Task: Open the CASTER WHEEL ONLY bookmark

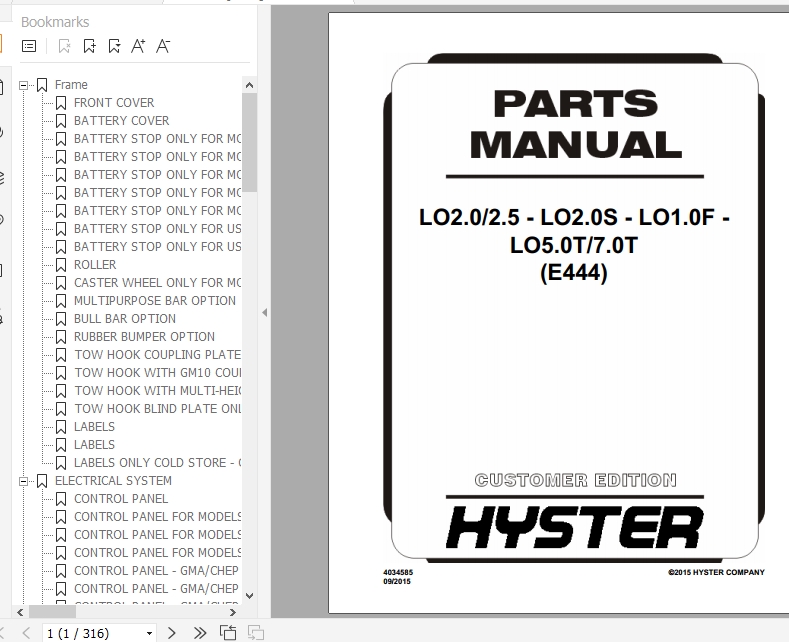Action: (x=157, y=283)
